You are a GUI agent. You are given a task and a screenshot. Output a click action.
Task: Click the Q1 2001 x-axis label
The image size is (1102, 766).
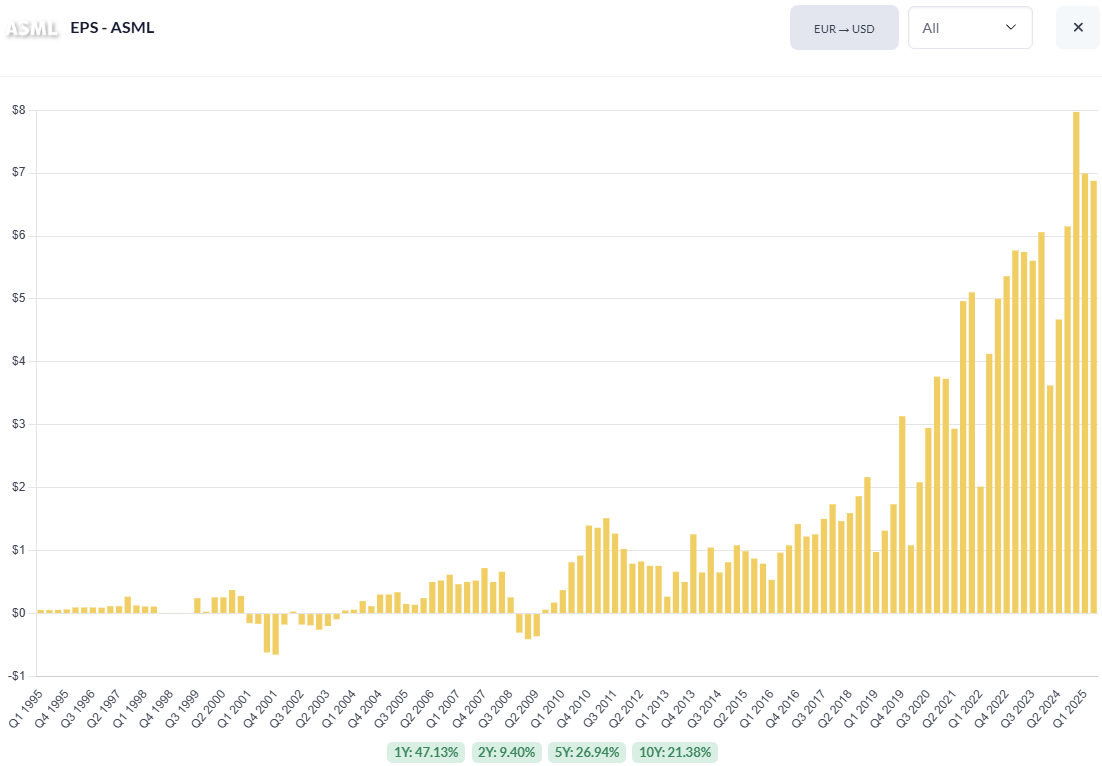(x=234, y=708)
